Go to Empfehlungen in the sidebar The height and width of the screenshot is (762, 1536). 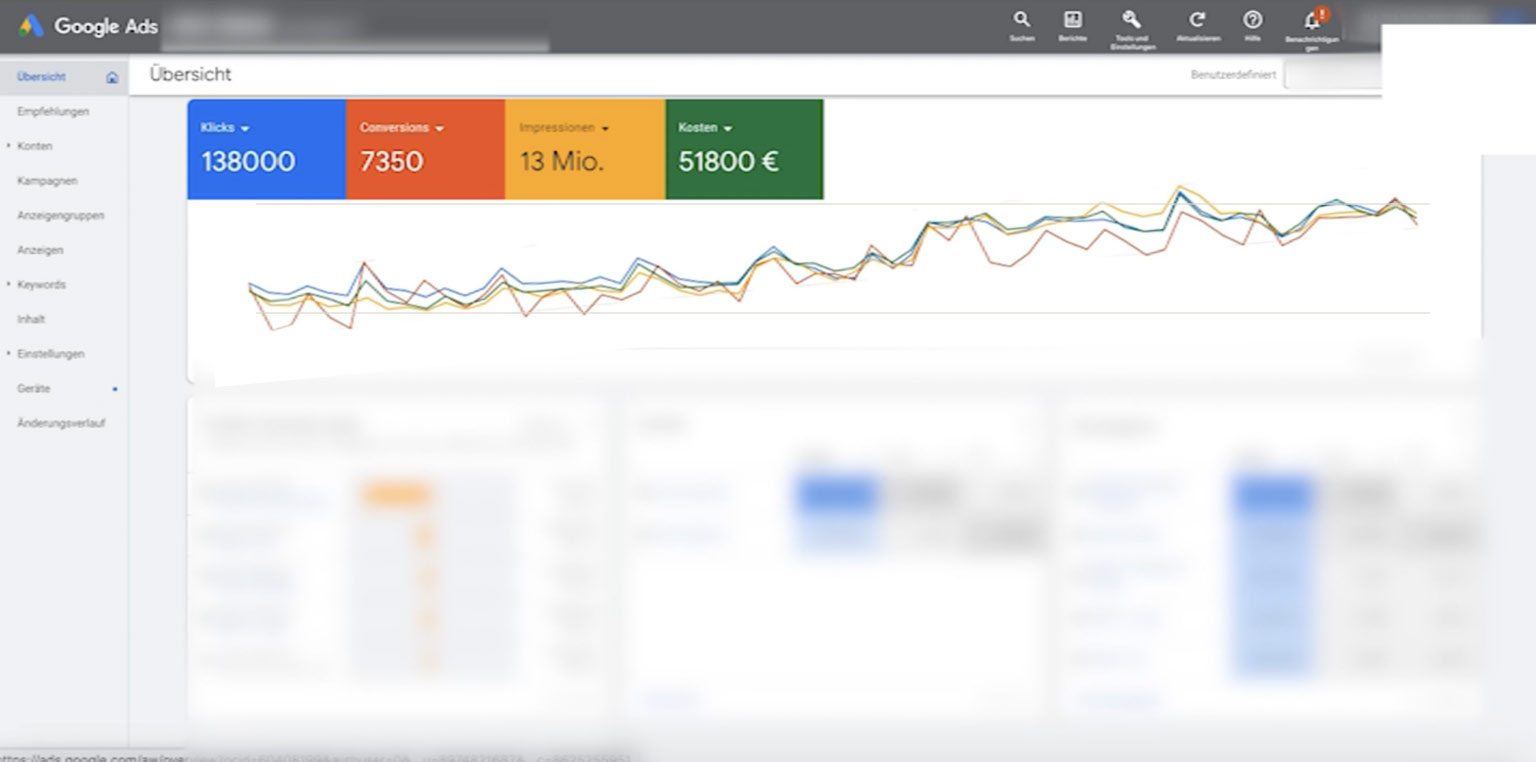(53, 112)
